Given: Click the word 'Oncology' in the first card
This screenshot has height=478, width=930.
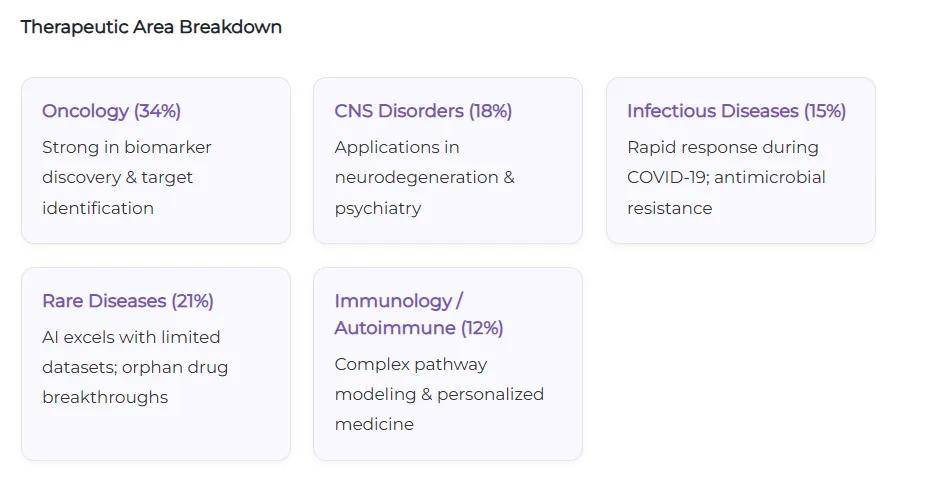Looking at the screenshot, I should (85, 111).
